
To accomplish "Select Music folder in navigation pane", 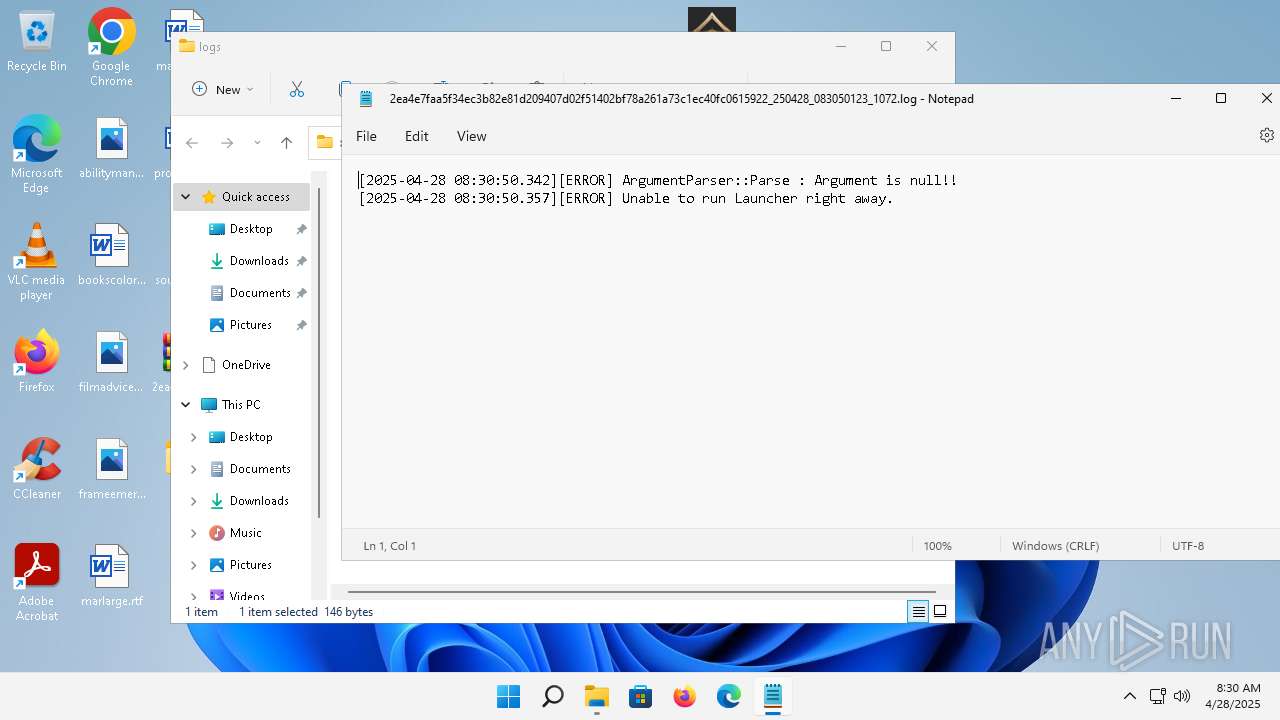I will [x=245, y=533].
